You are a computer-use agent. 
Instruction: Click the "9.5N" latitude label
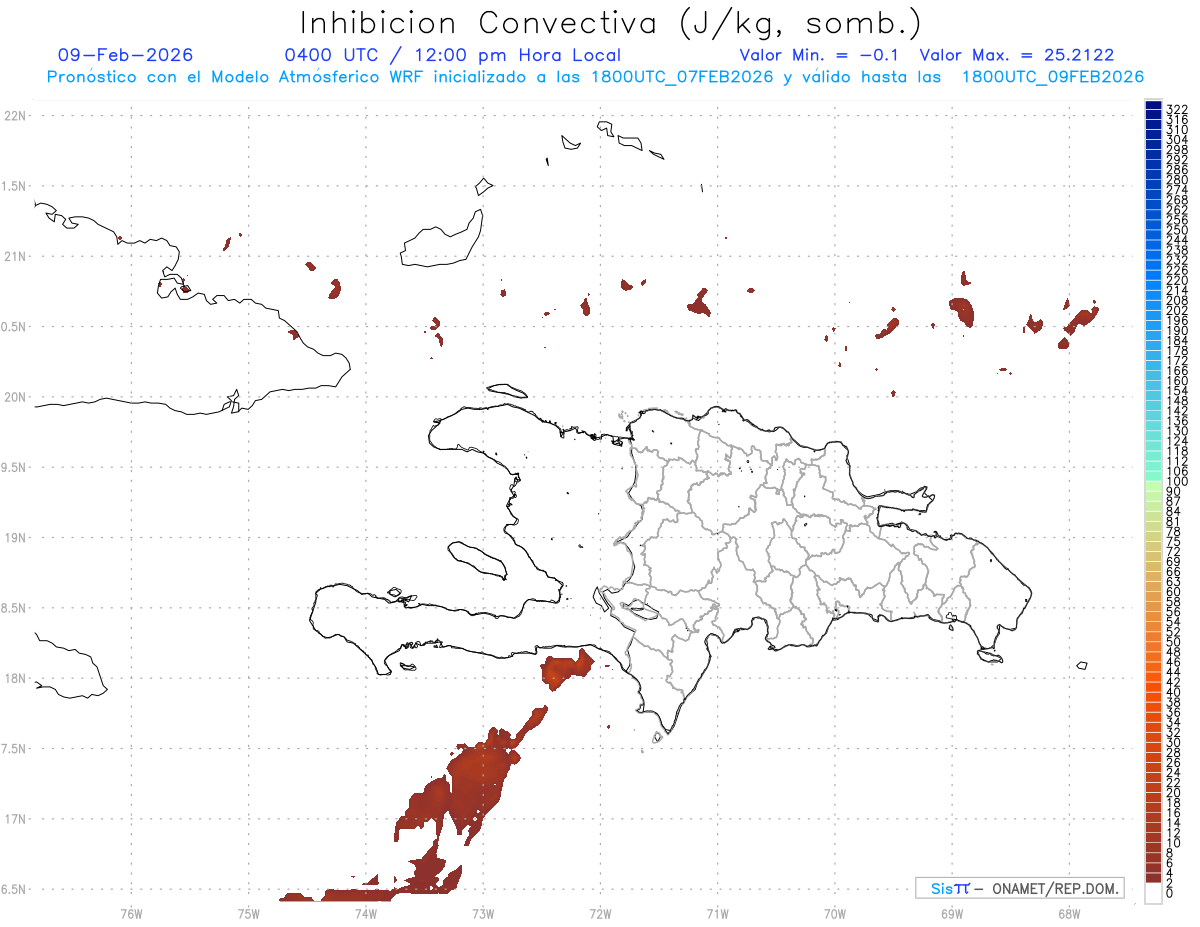(14, 468)
